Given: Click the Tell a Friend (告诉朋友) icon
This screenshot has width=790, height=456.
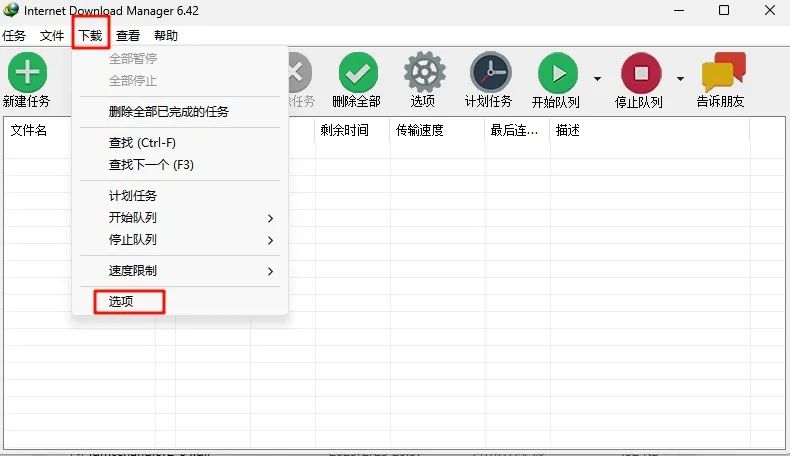Looking at the screenshot, I should [x=723, y=72].
